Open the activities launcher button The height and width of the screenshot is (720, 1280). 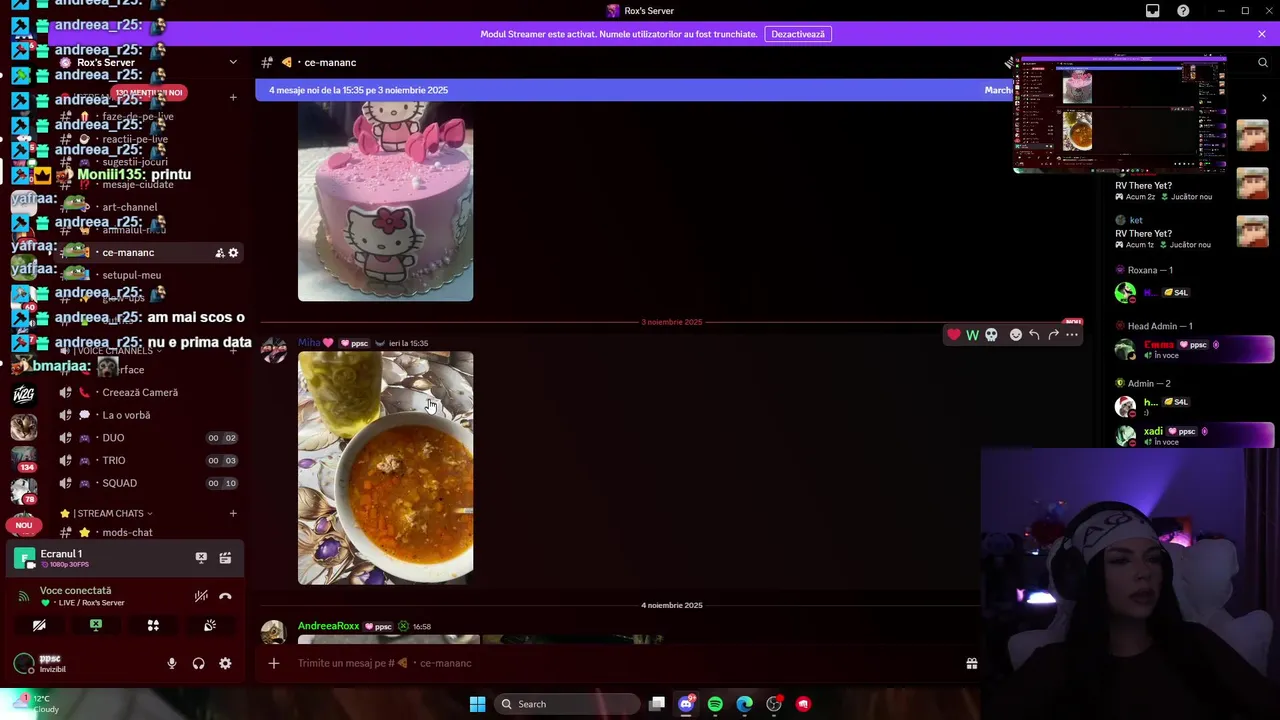click(x=153, y=625)
